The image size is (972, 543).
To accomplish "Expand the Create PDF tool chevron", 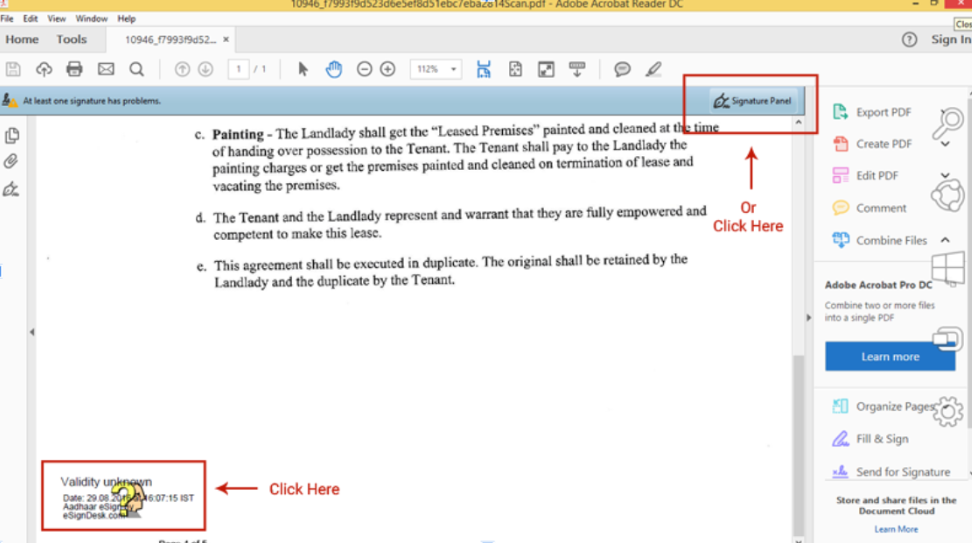I will click(945, 144).
